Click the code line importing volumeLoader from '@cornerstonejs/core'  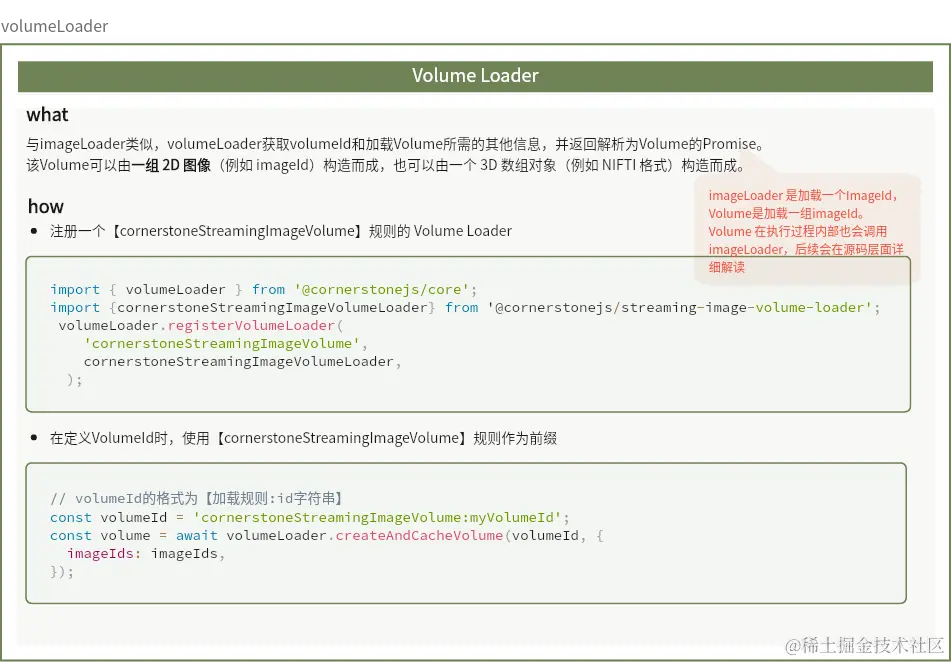pos(264,289)
